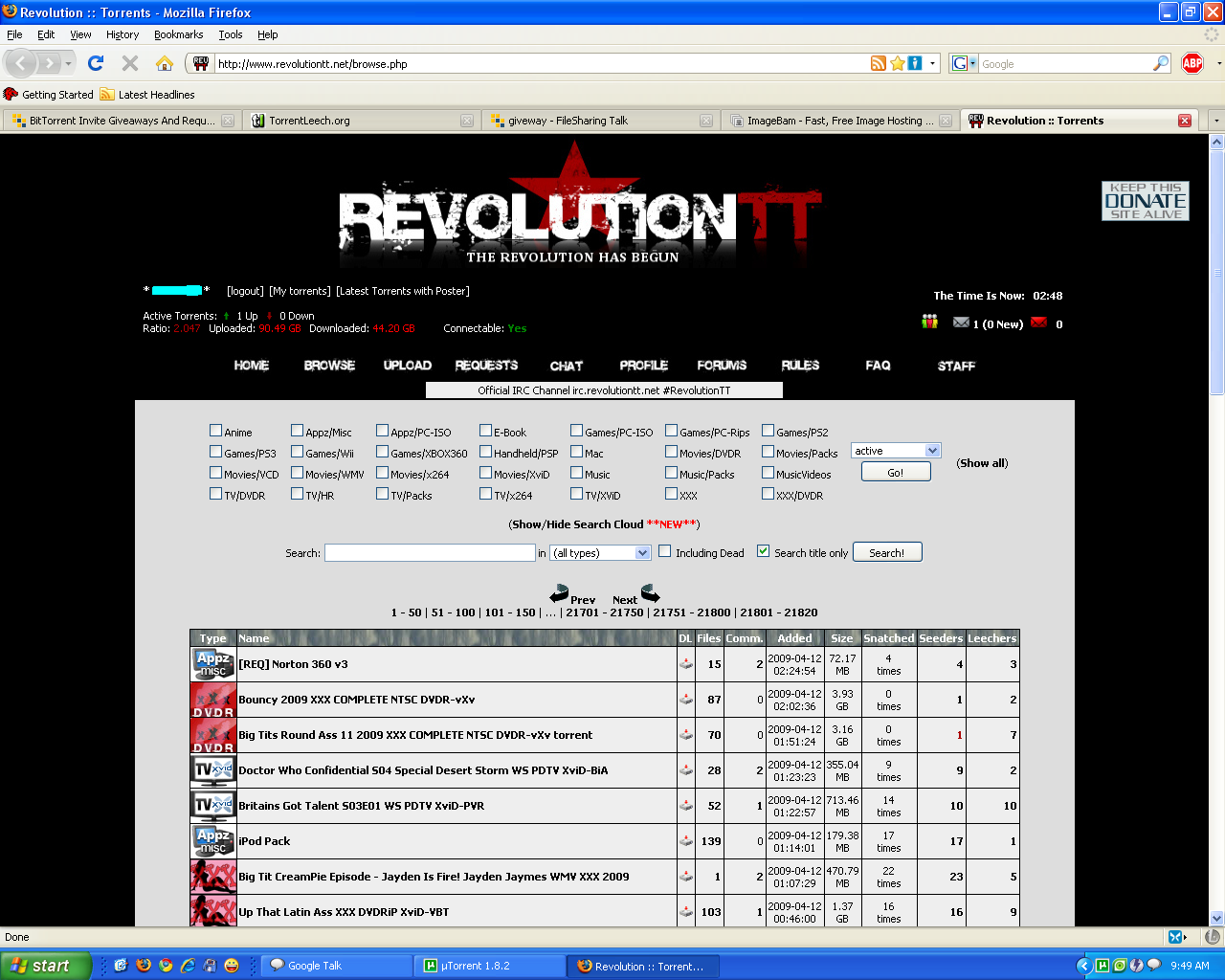
Task: Click the Show all link
Action: (983, 463)
